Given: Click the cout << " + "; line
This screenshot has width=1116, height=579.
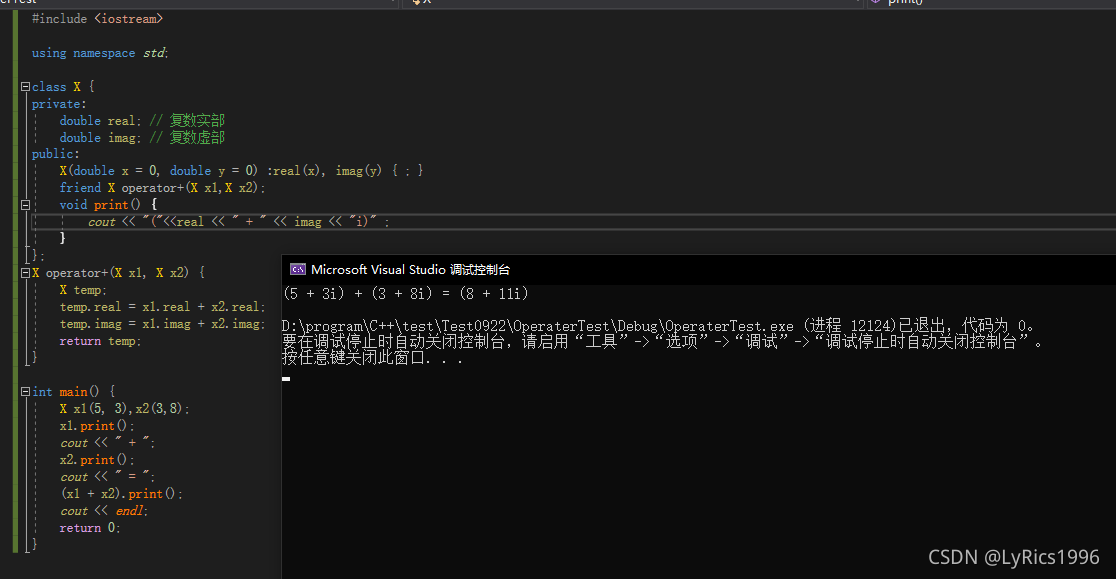Looking at the screenshot, I should click(107, 443).
